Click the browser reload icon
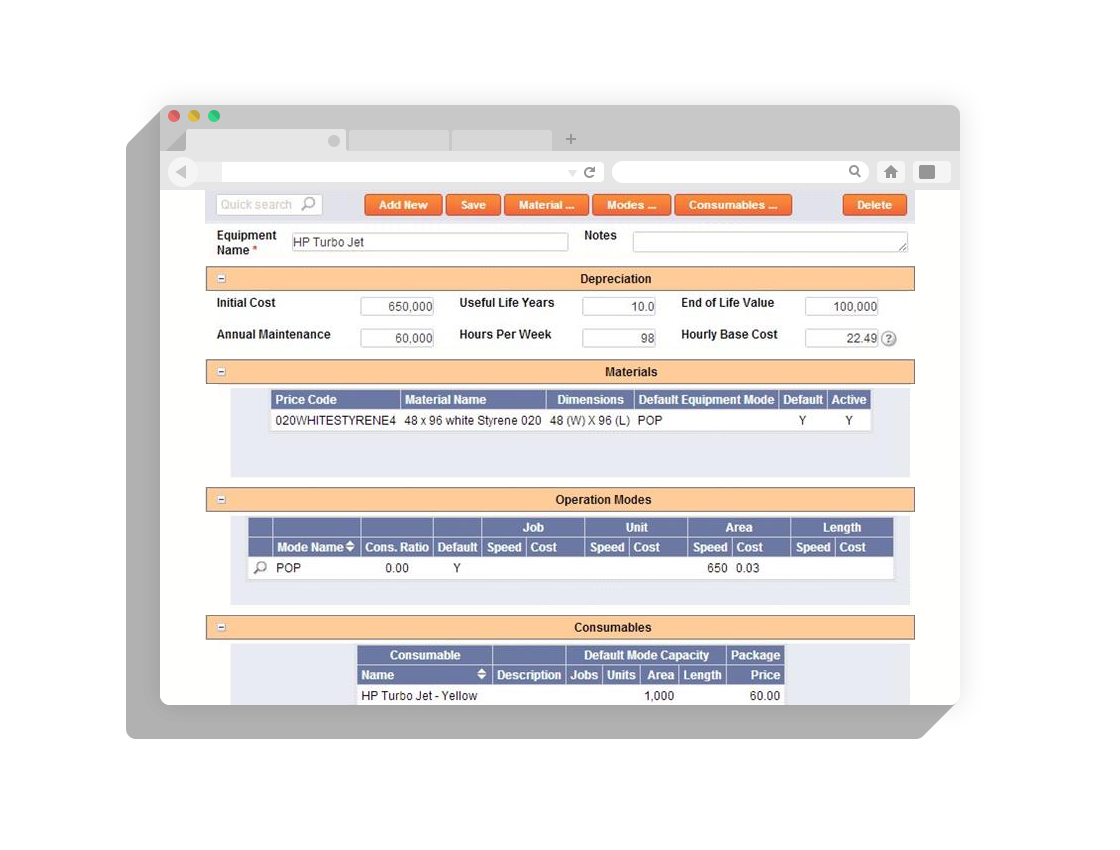Screen dimensions: 1120x850 589,172
